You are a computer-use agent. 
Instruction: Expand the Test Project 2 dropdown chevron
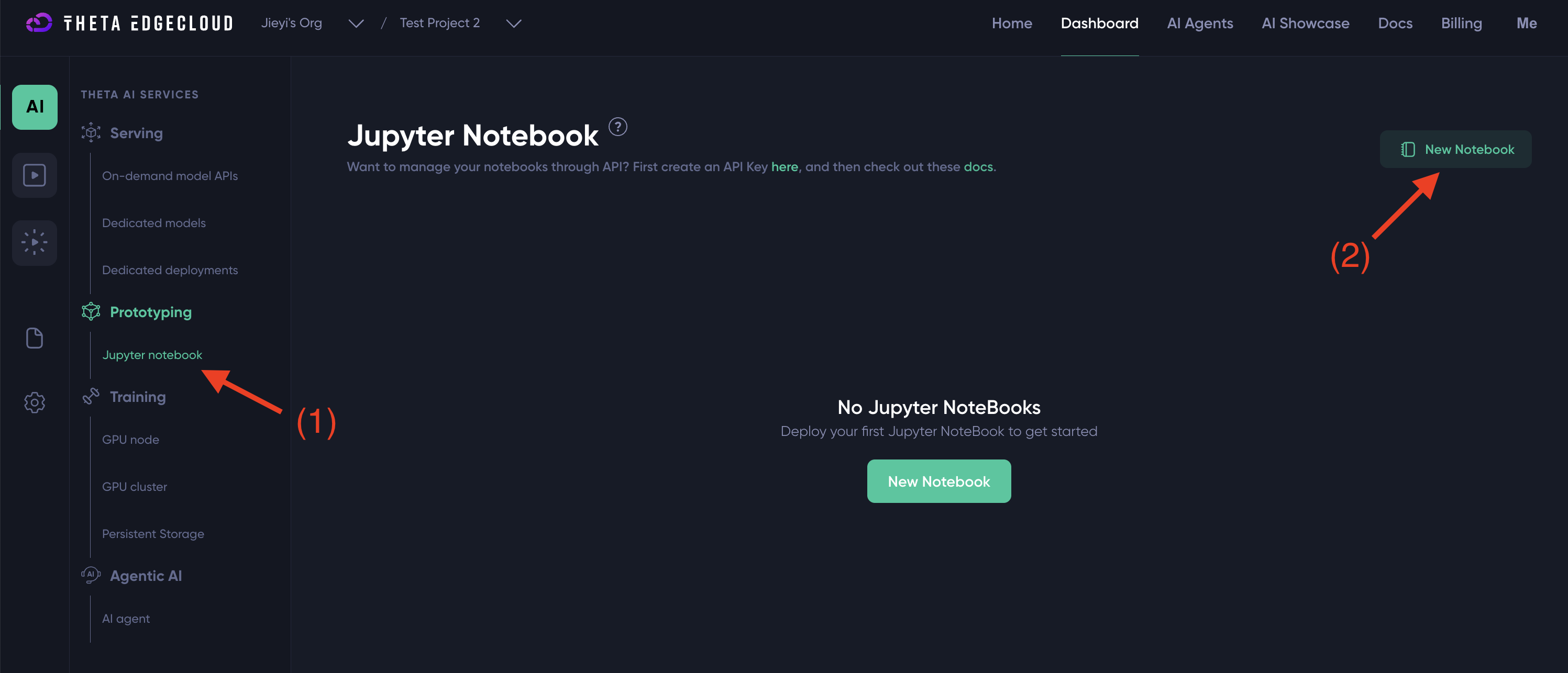514,23
